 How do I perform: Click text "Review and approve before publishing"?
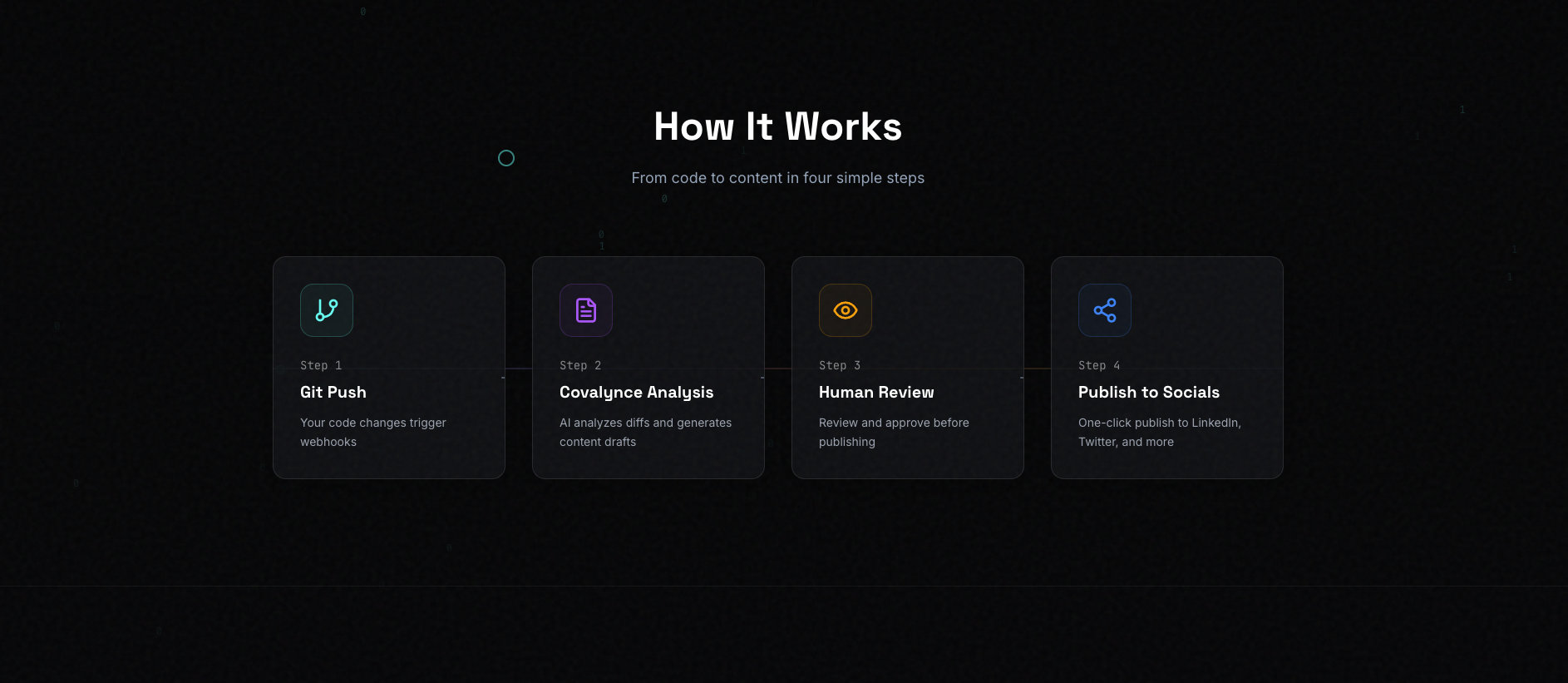pos(894,433)
